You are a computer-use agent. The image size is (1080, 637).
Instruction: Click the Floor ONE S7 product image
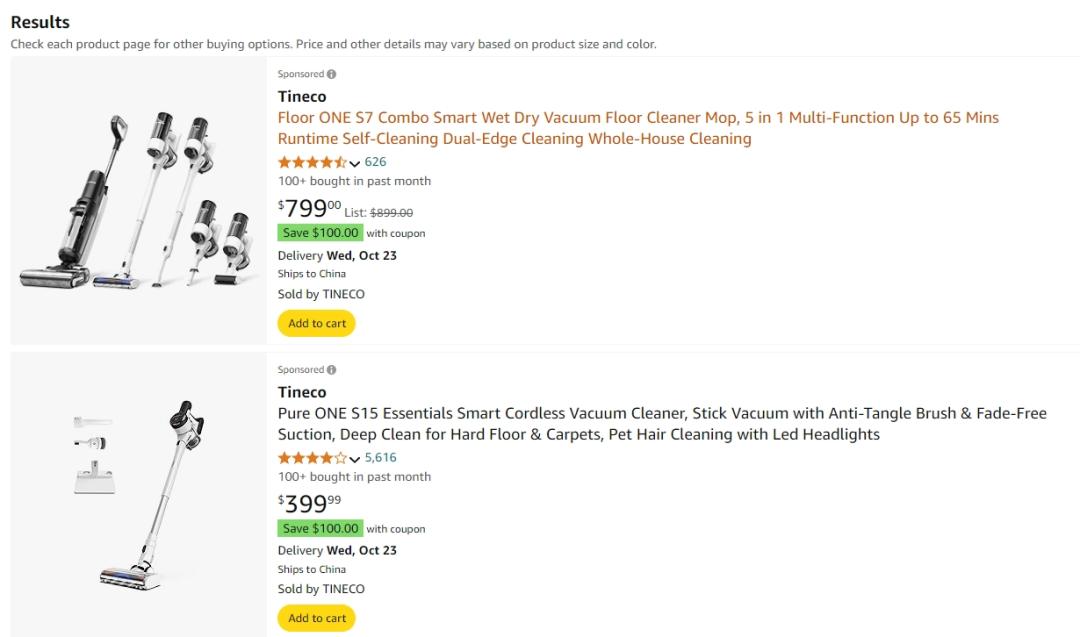[x=138, y=202]
